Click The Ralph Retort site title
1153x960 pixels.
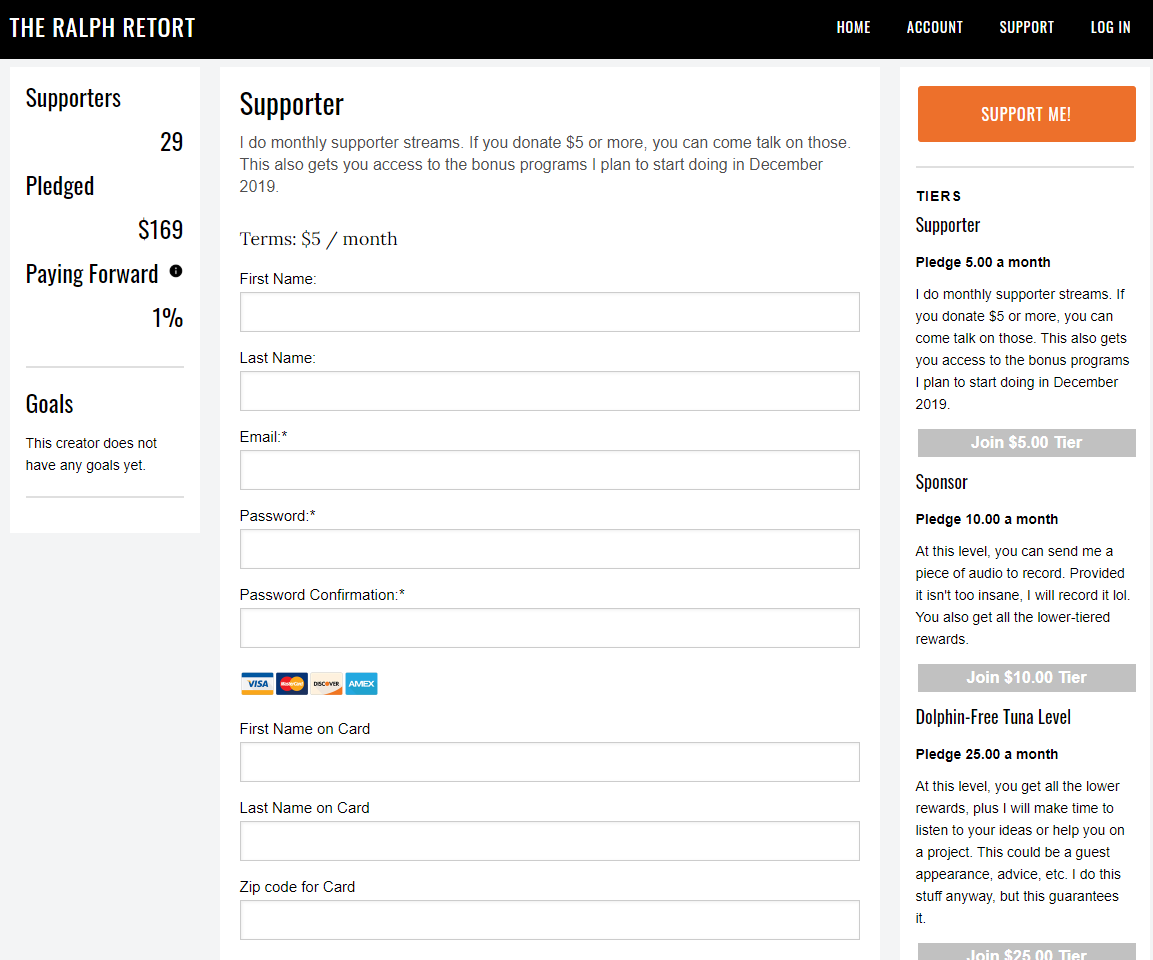(102, 28)
